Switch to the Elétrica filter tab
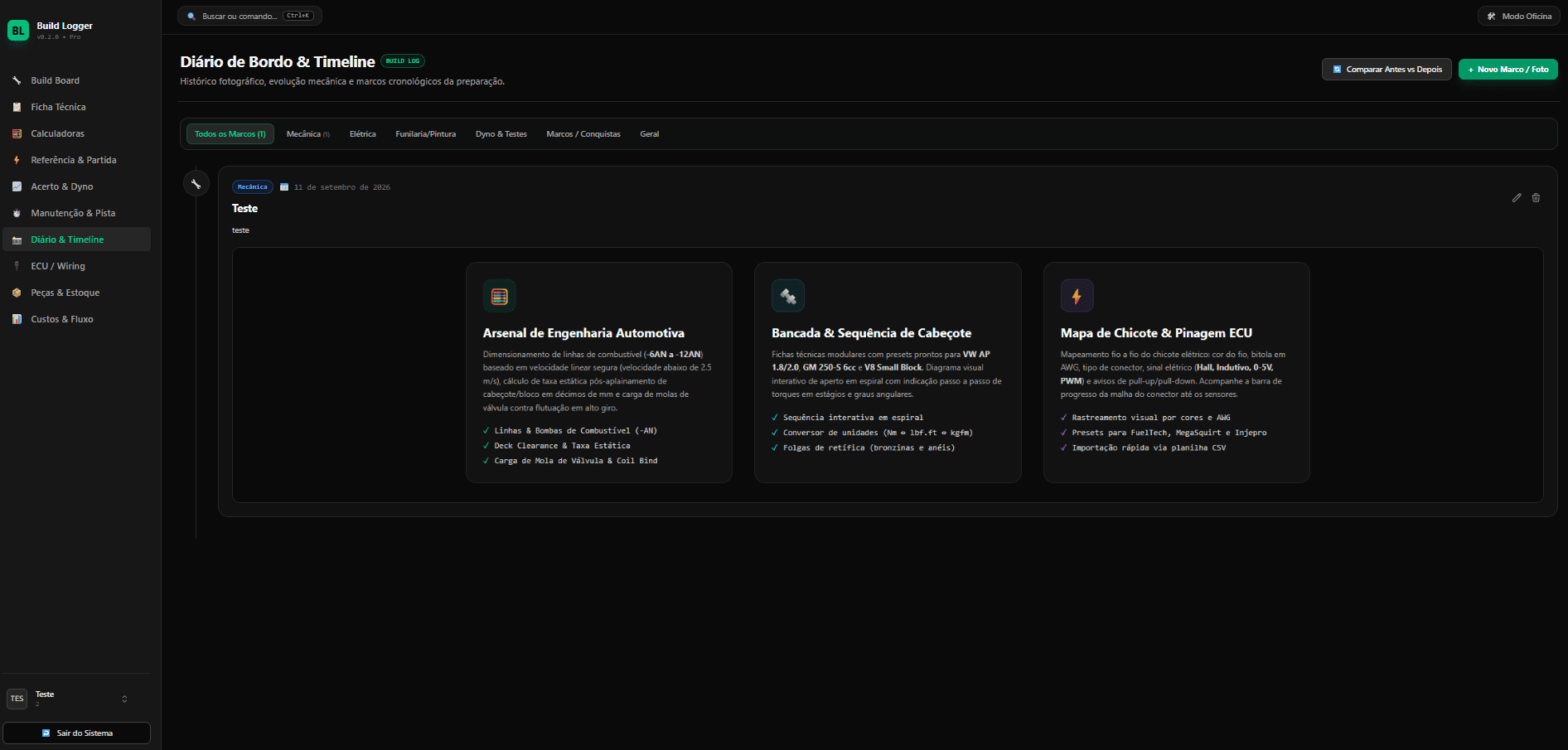Viewport: 1568px width, 750px height. [363, 134]
